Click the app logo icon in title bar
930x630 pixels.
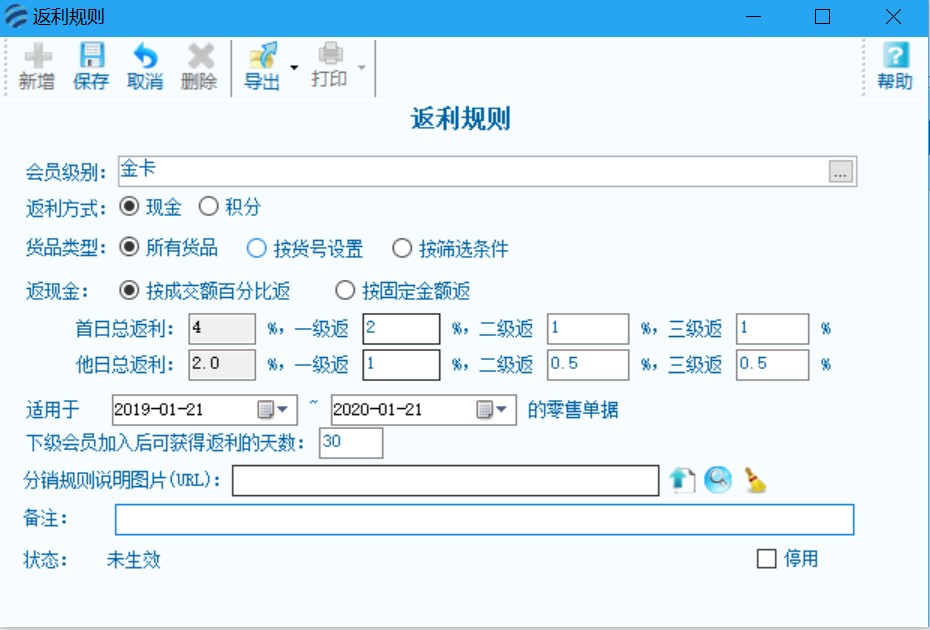[15, 16]
